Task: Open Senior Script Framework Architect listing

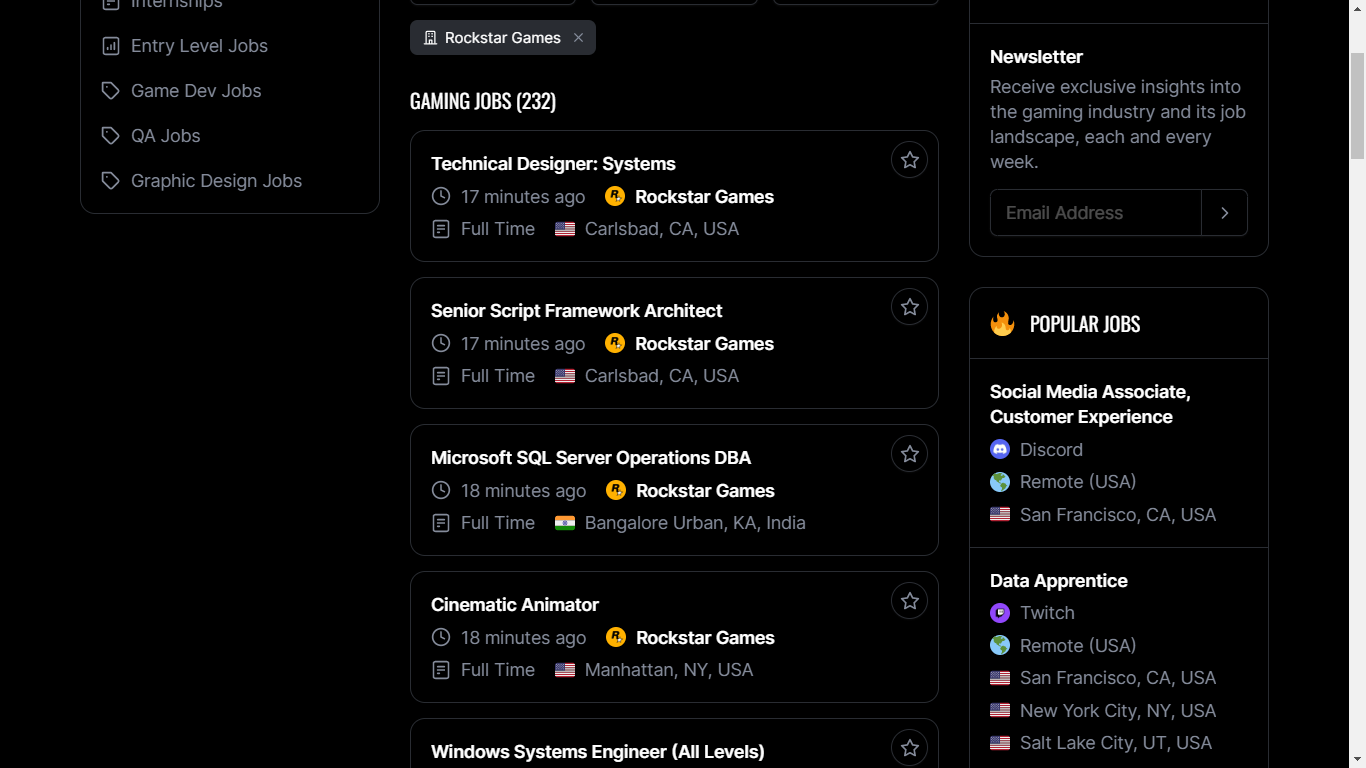Action: point(576,311)
